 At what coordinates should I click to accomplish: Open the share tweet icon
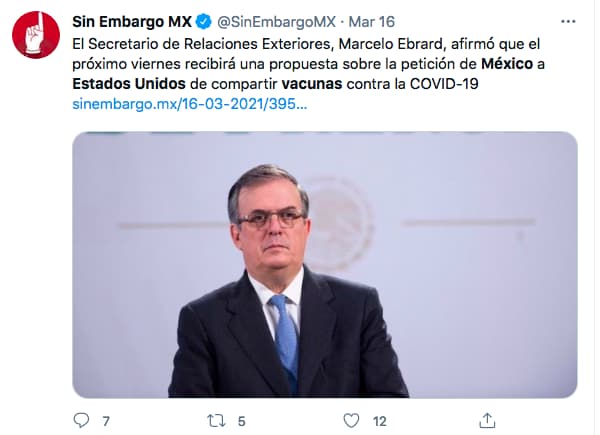487,420
